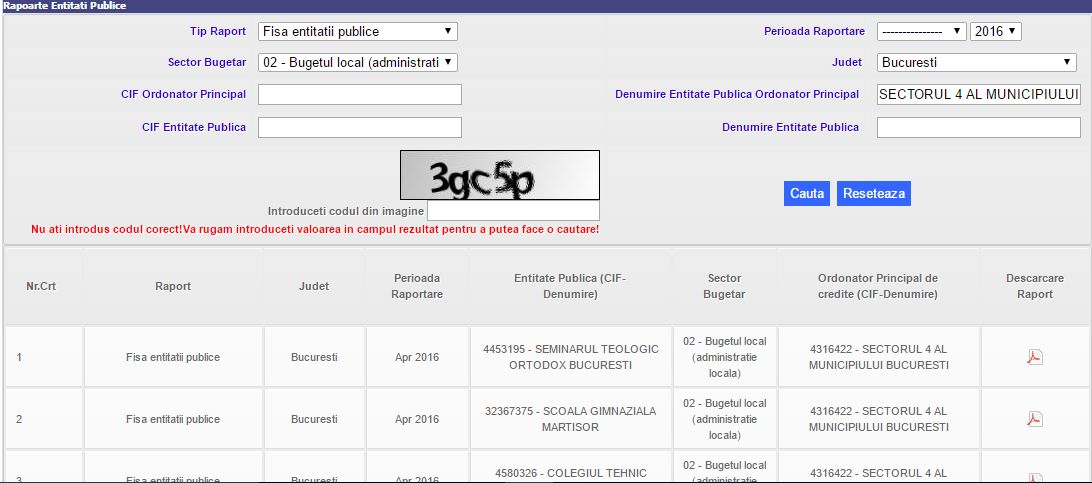1092x483 pixels.
Task: Click the Perioada Raportare column header
Action: tap(417, 286)
